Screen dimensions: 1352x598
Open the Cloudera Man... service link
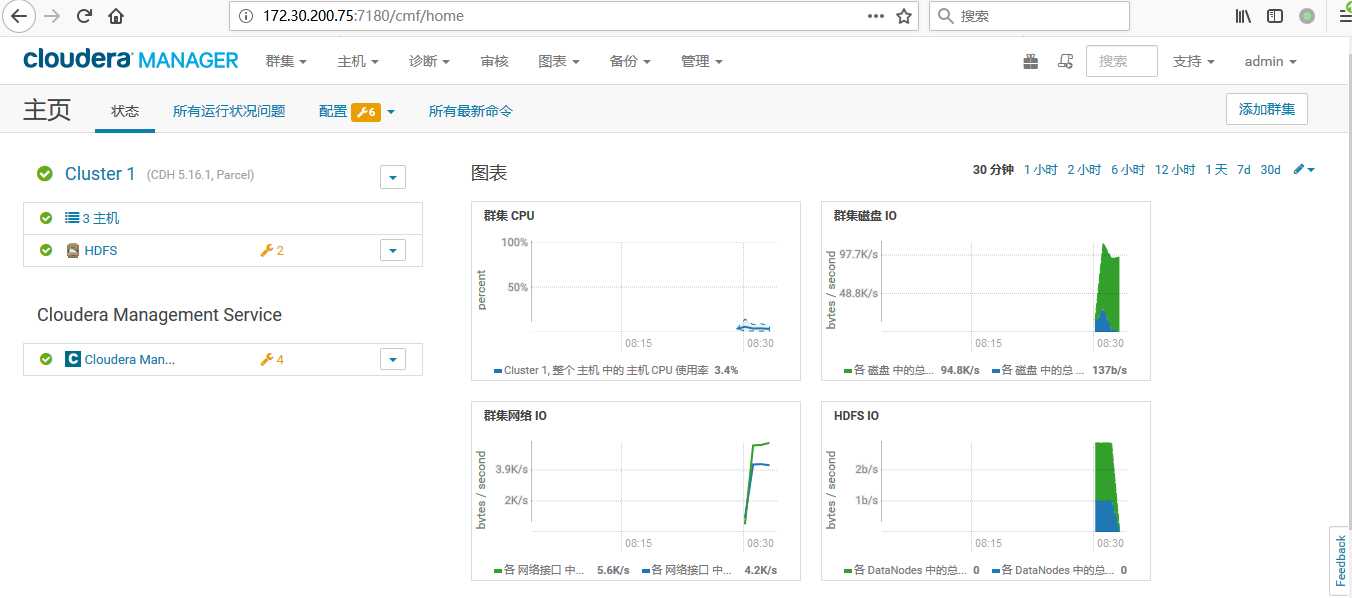[130, 359]
